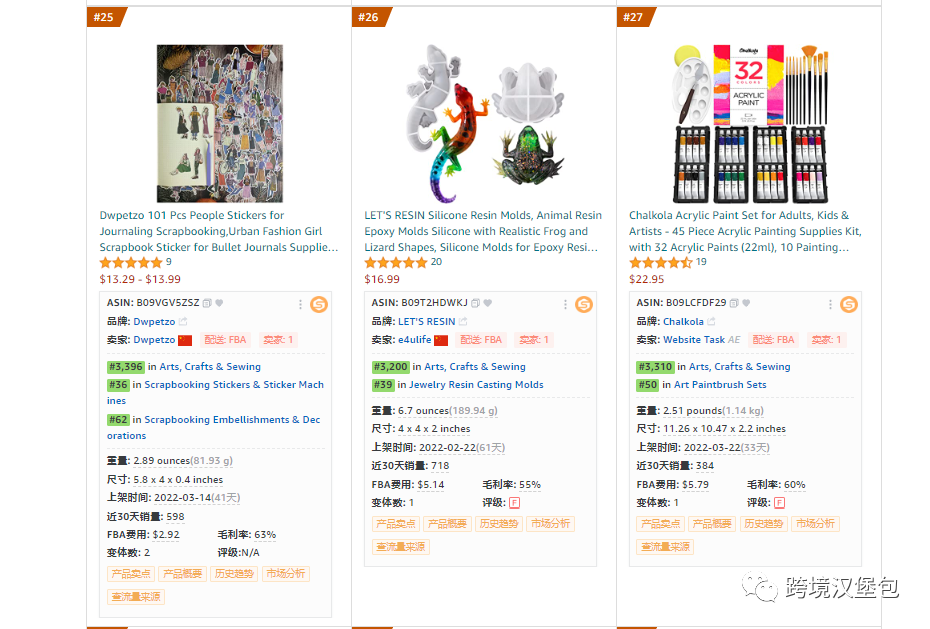This screenshot has height=629, width=930.
Task: Click orange S logo on Chalkola card
Action: pyautogui.click(x=848, y=304)
